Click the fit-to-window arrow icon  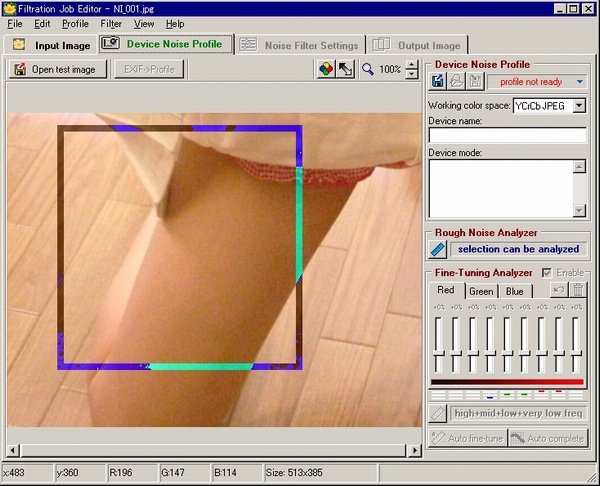pos(346,69)
